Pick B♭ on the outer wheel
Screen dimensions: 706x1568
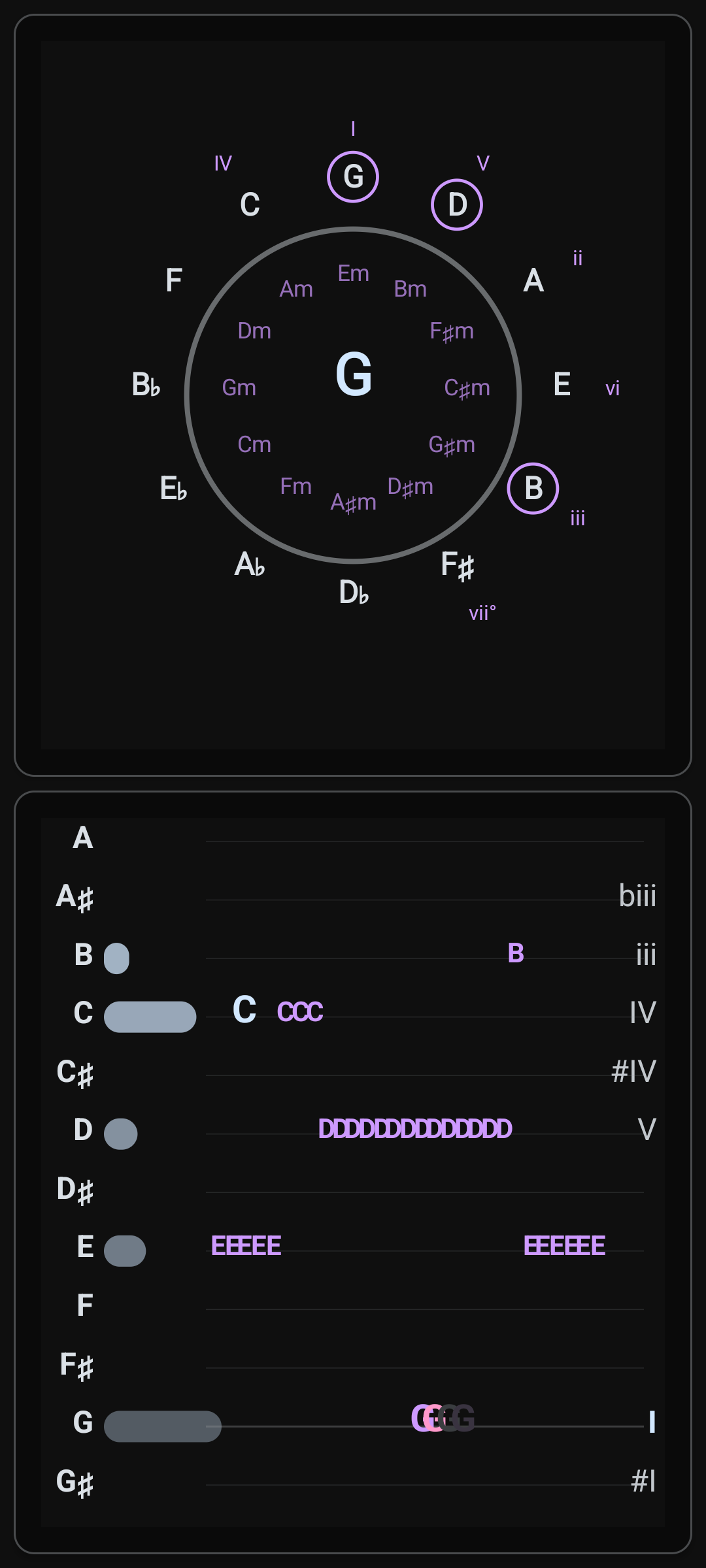pyautogui.click(x=146, y=384)
